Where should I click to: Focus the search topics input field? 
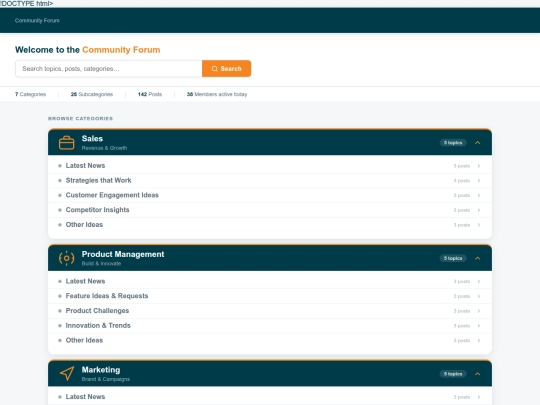coord(109,69)
